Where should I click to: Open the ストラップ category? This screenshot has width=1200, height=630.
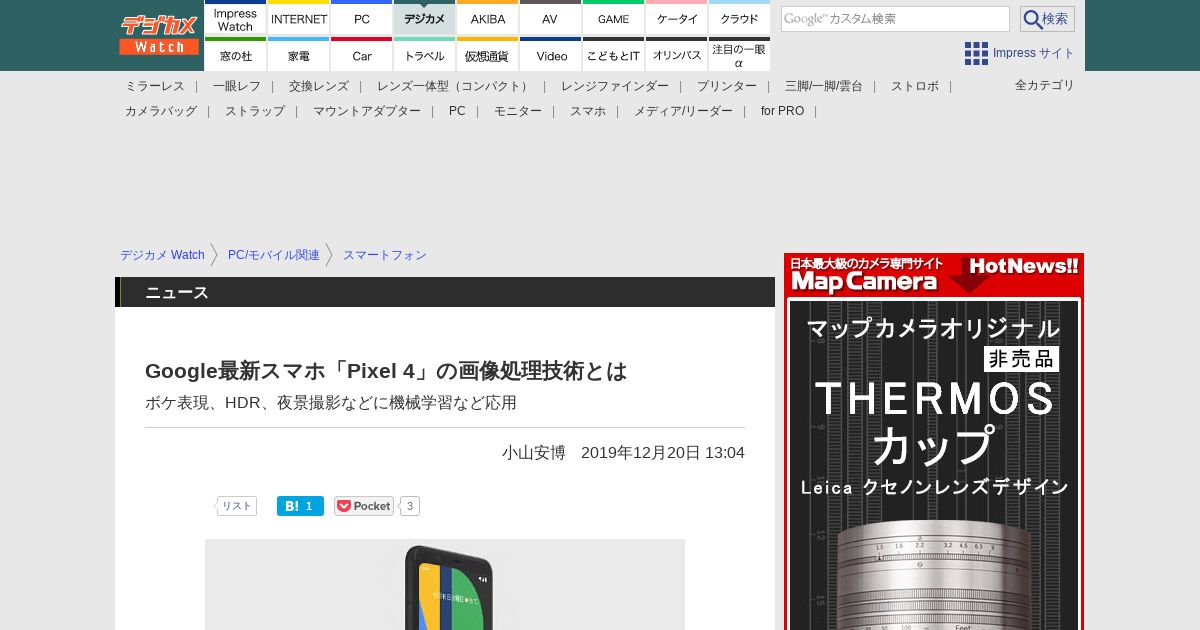click(x=255, y=111)
